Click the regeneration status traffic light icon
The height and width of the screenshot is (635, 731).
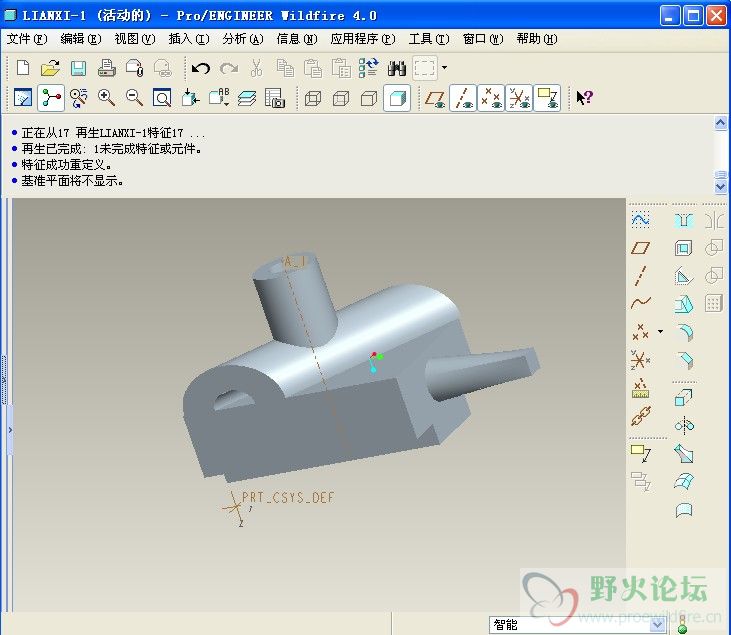[x=683, y=624]
